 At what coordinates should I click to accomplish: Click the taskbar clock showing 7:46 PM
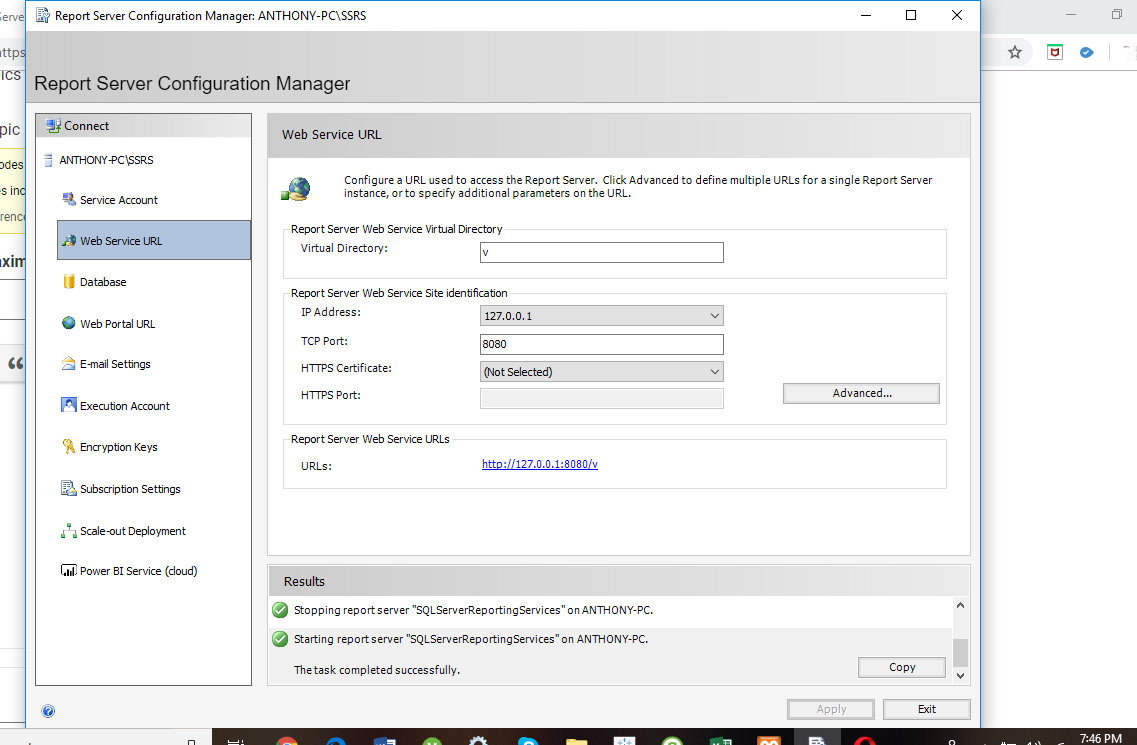(1100, 738)
